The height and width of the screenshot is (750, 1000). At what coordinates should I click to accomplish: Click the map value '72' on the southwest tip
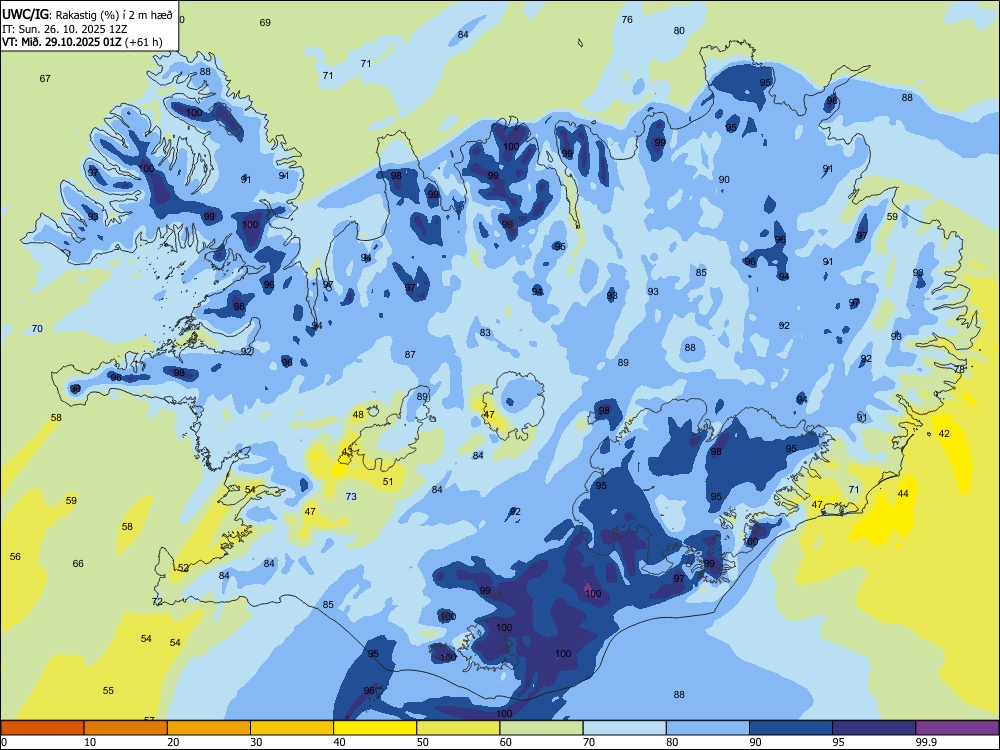tap(158, 601)
